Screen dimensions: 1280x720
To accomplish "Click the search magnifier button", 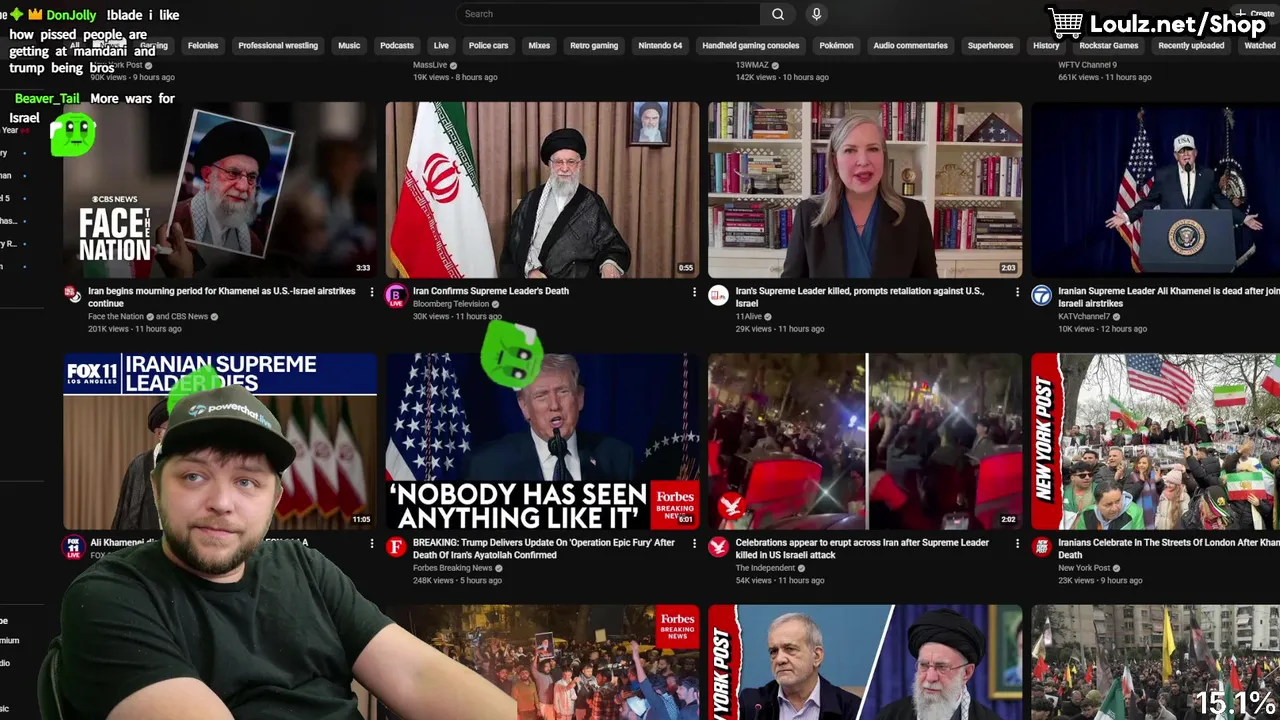I will [777, 14].
